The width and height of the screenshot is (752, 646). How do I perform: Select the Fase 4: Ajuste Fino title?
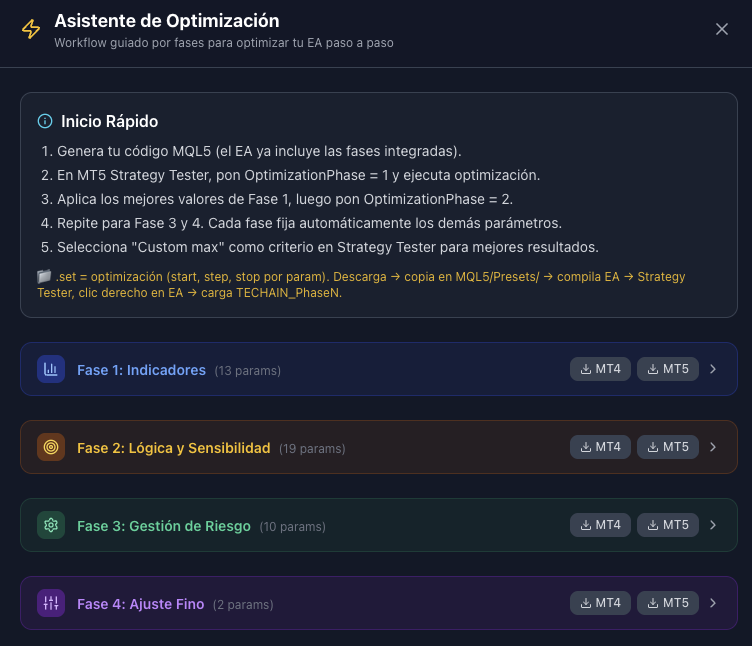click(x=141, y=604)
